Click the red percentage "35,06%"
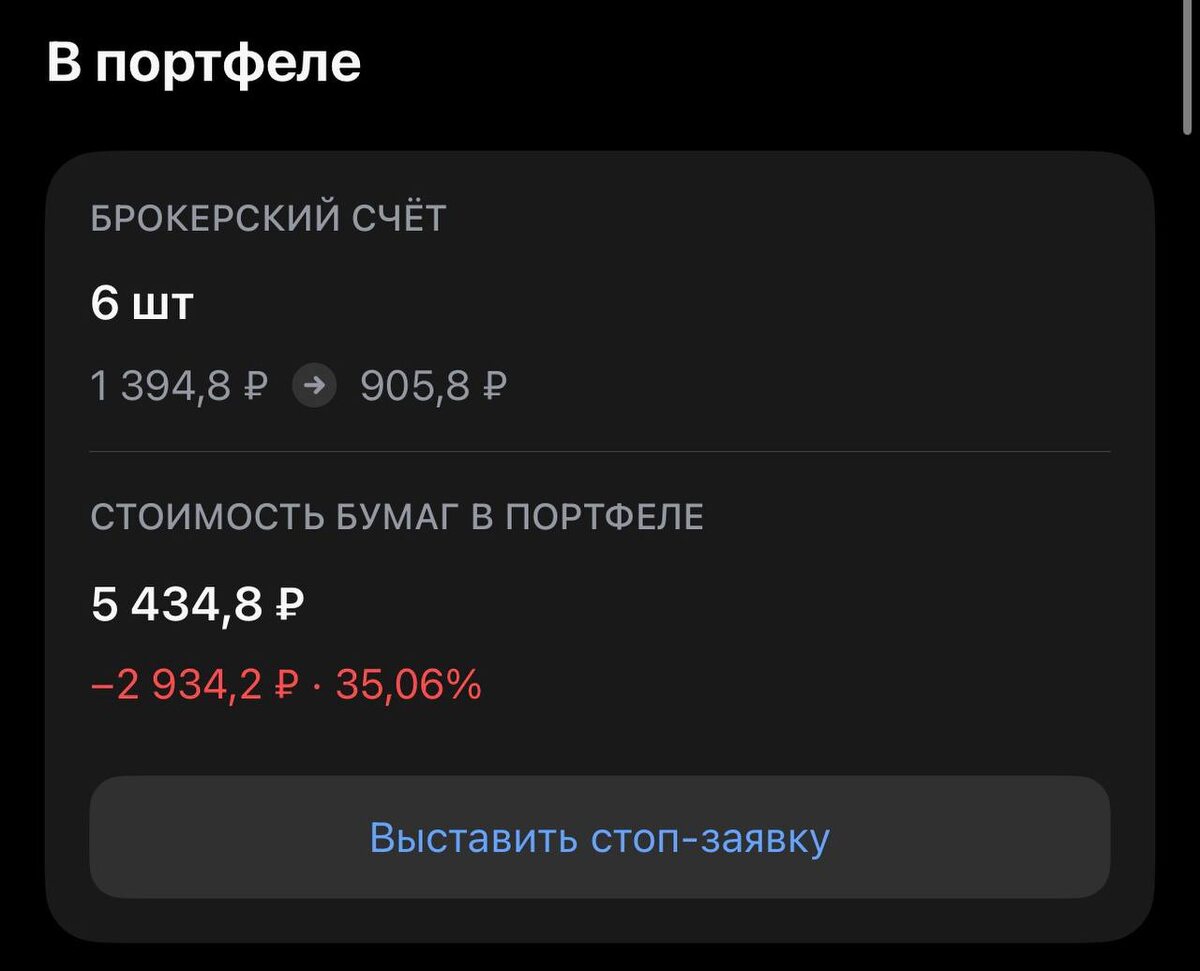Image resolution: width=1200 pixels, height=971 pixels. point(408,684)
